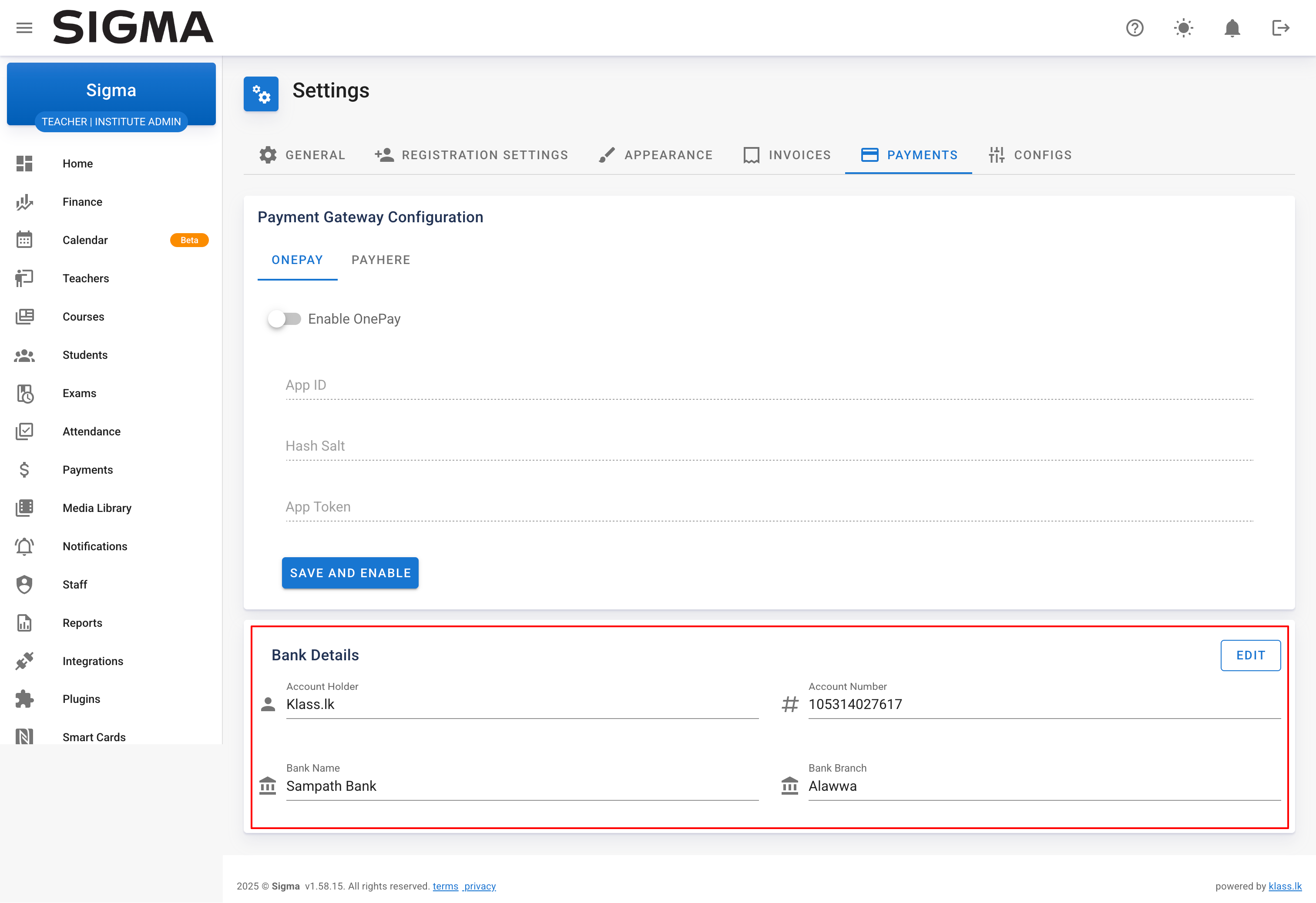Click the Smart Cards NFC icon
Image resolution: width=1316 pixels, height=903 pixels.
tap(24, 737)
